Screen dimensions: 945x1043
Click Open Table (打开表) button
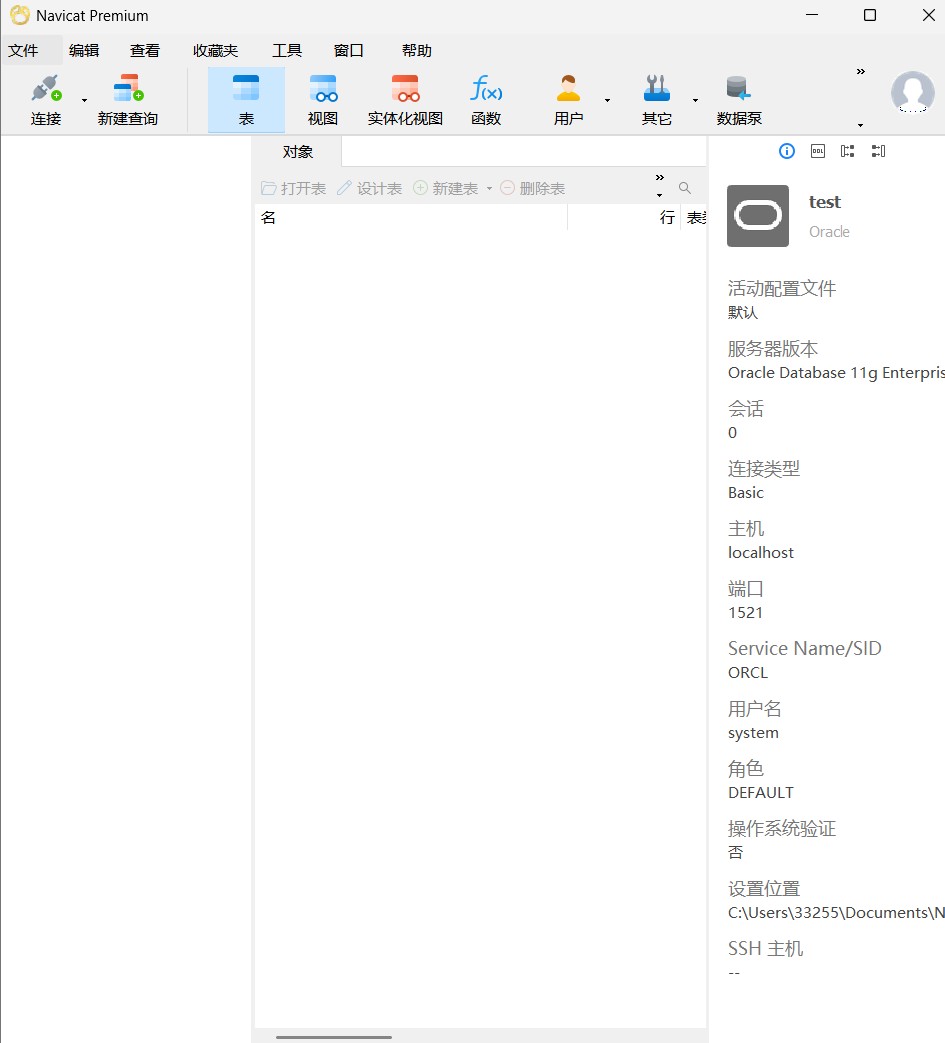pos(293,188)
